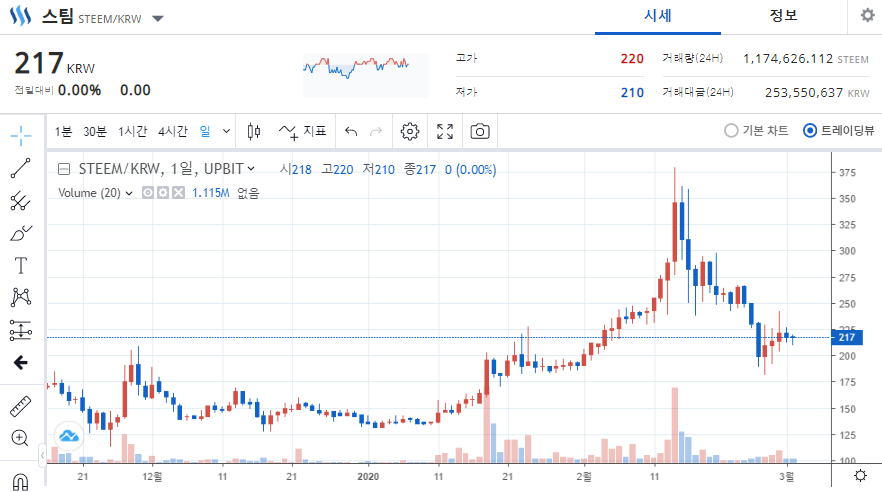The height and width of the screenshot is (492, 882).
Task: Set chart interval to 일
Action: point(205,132)
